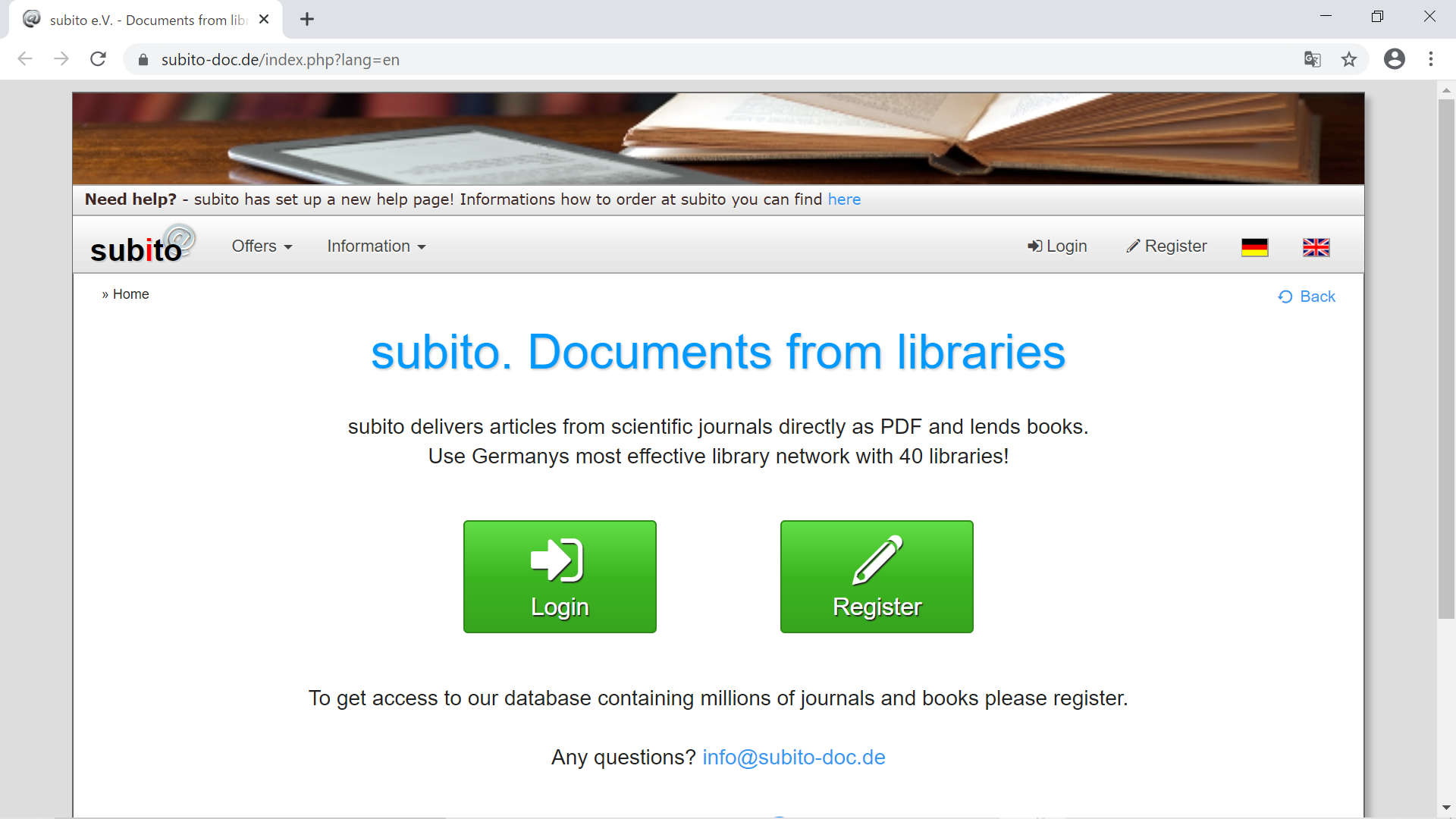Open the Google Translate icon in address bar
The width and height of the screenshot is (1456, 819).
tap(1313, 59)
